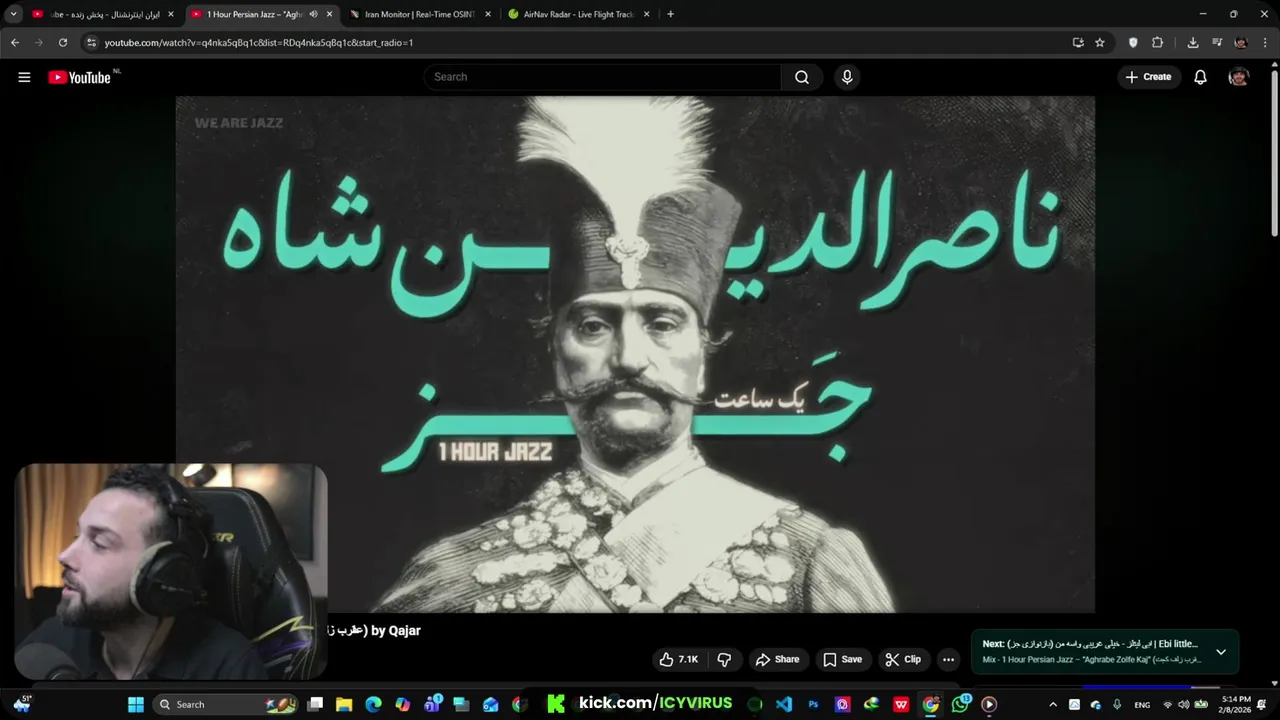Open a new browser tab with plus
1280x720 pixels.
[670, 14]
